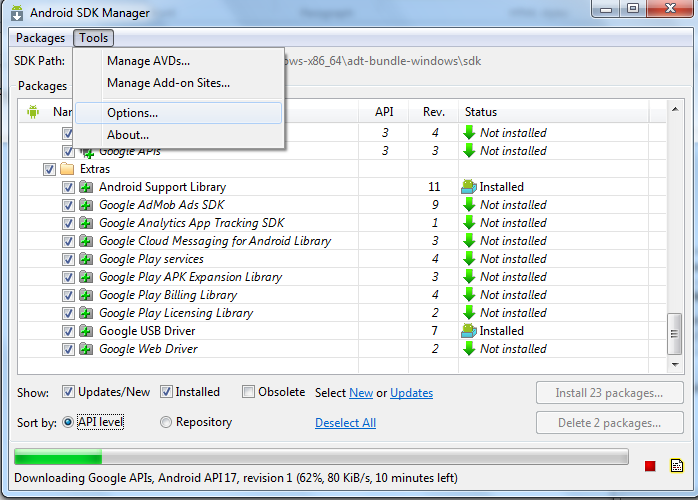Click the Google Analytics App Tracking SDK icon
The height and width of the screenshot is (500, 698).
[86, 223]
